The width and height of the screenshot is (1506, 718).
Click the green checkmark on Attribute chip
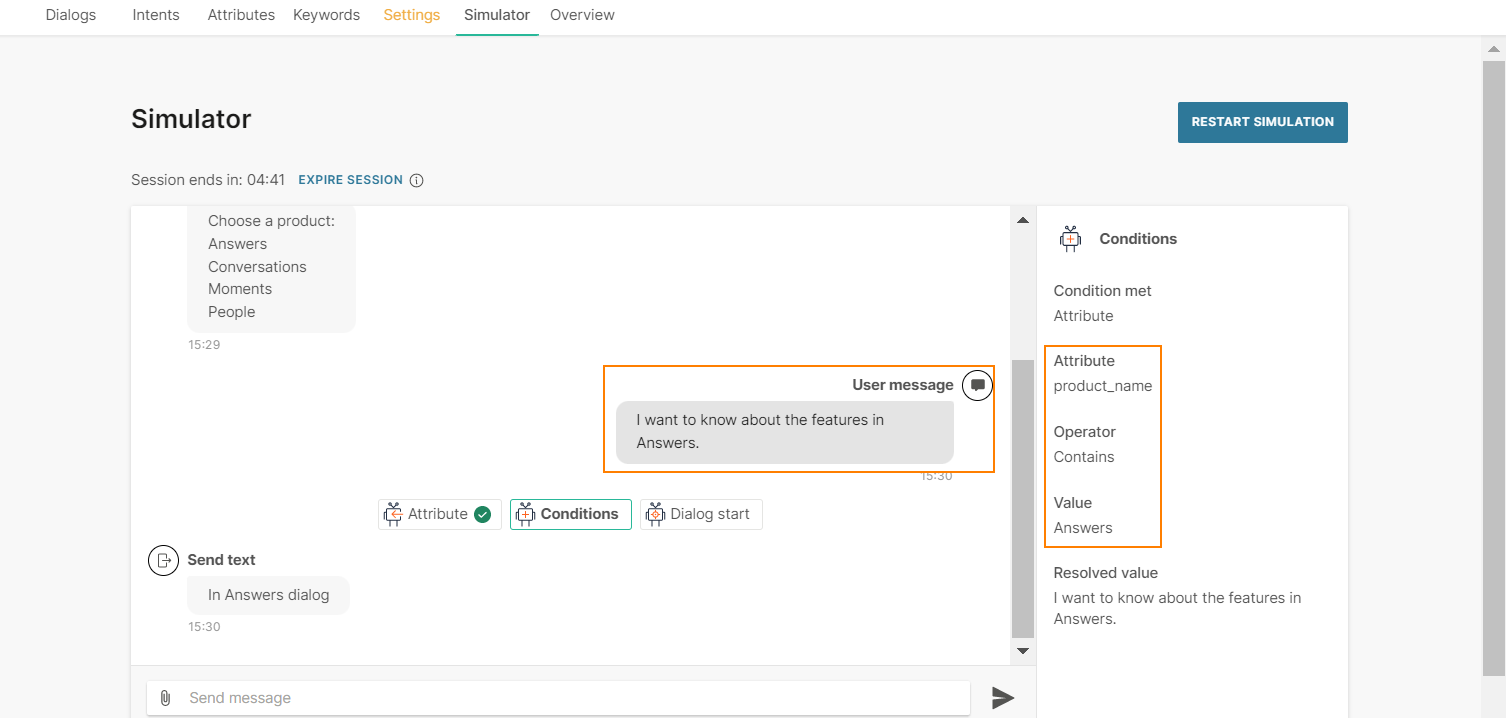482,514
